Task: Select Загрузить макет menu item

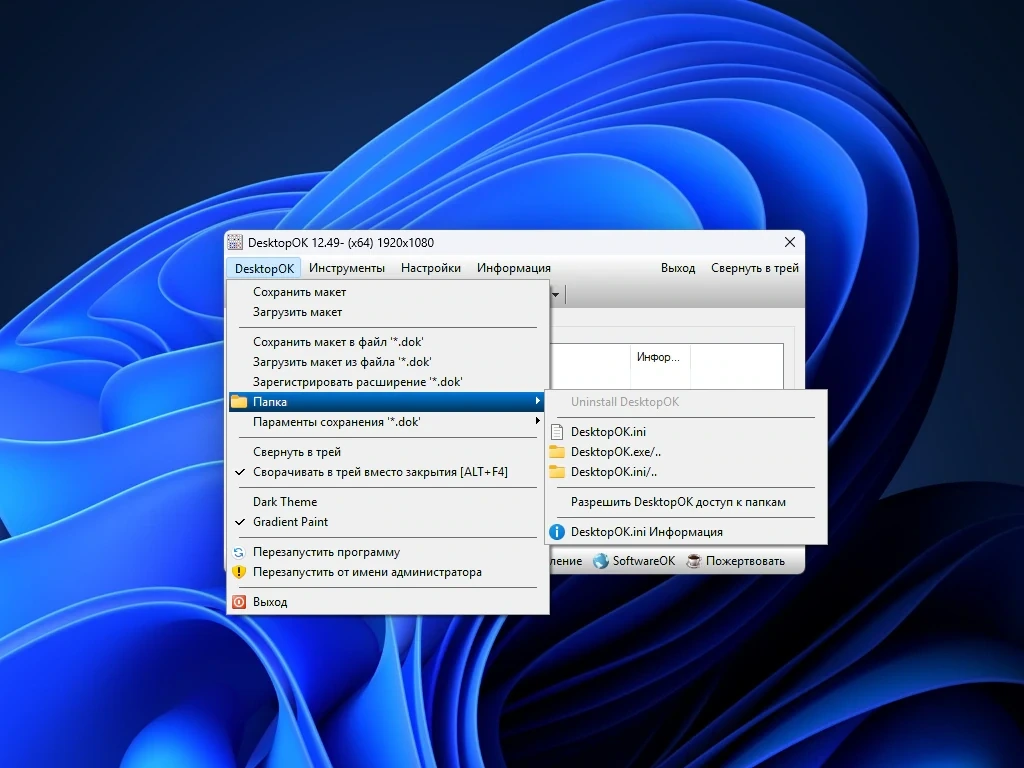Action: pyautogui.click(x=389, y=312)
